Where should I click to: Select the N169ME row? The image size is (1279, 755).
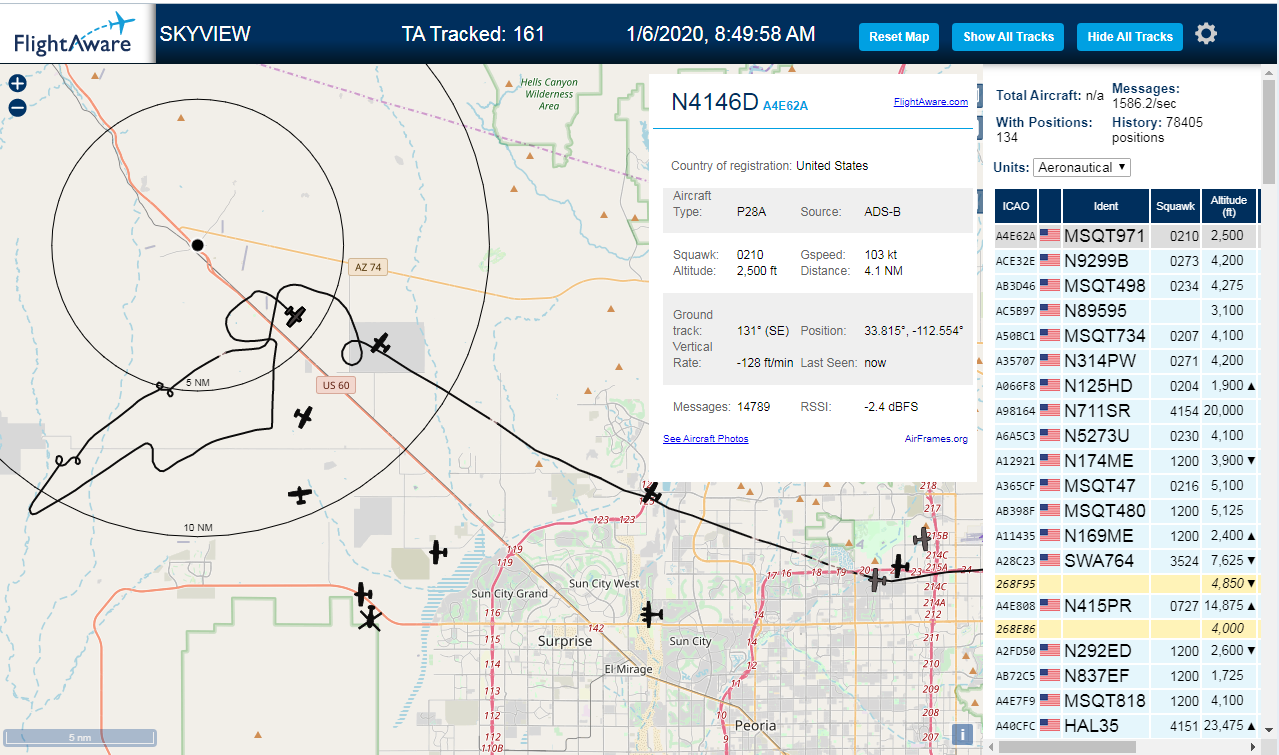[1126, 536]
